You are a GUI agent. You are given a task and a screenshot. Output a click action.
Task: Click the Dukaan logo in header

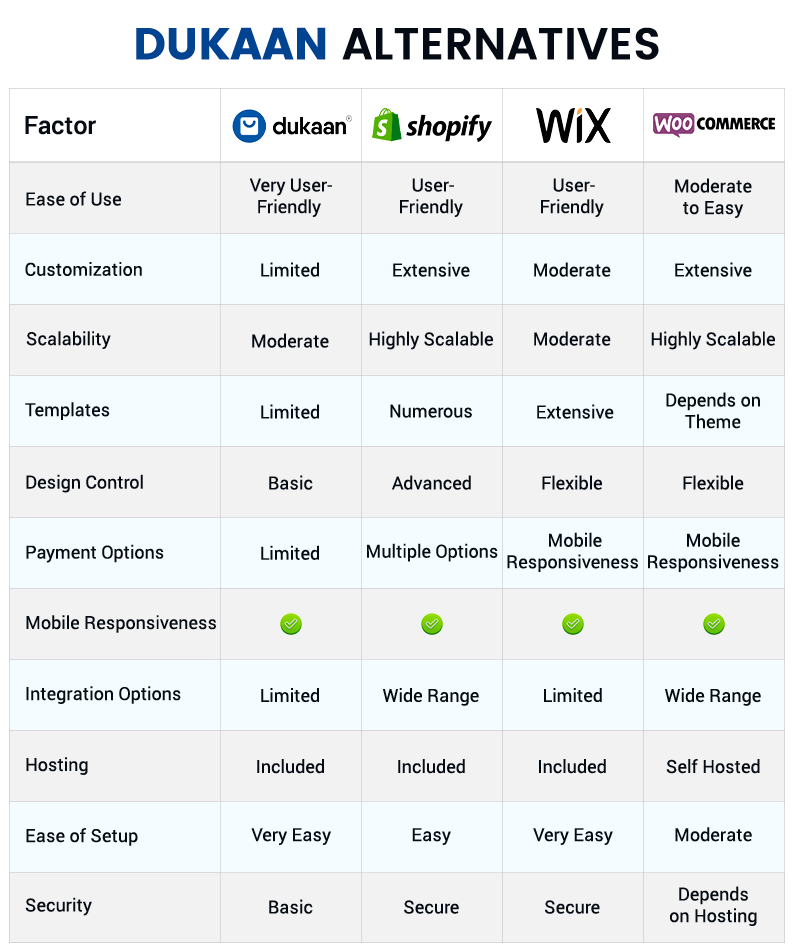point(292,126)
